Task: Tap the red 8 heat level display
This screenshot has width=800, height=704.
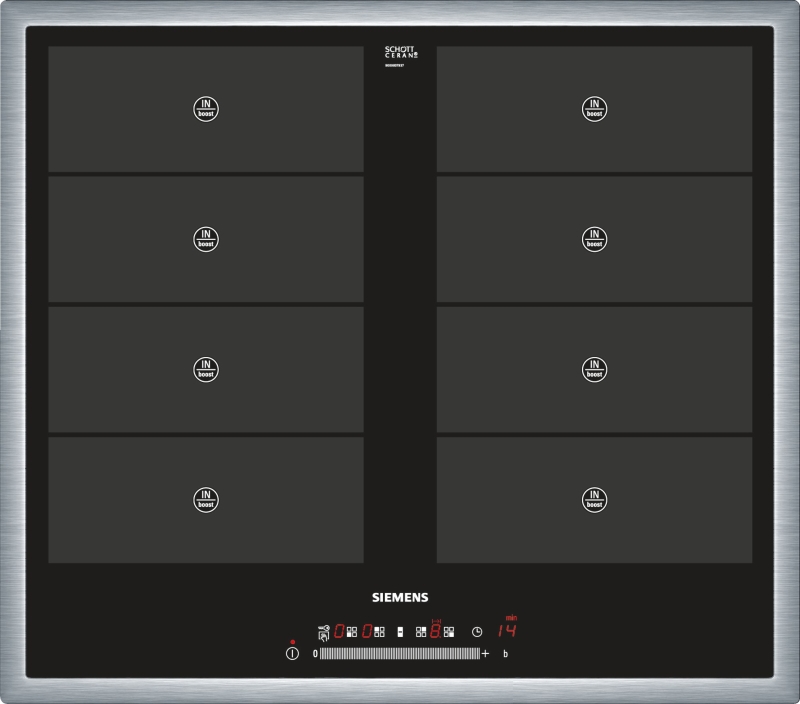Action: coord(436,631)
